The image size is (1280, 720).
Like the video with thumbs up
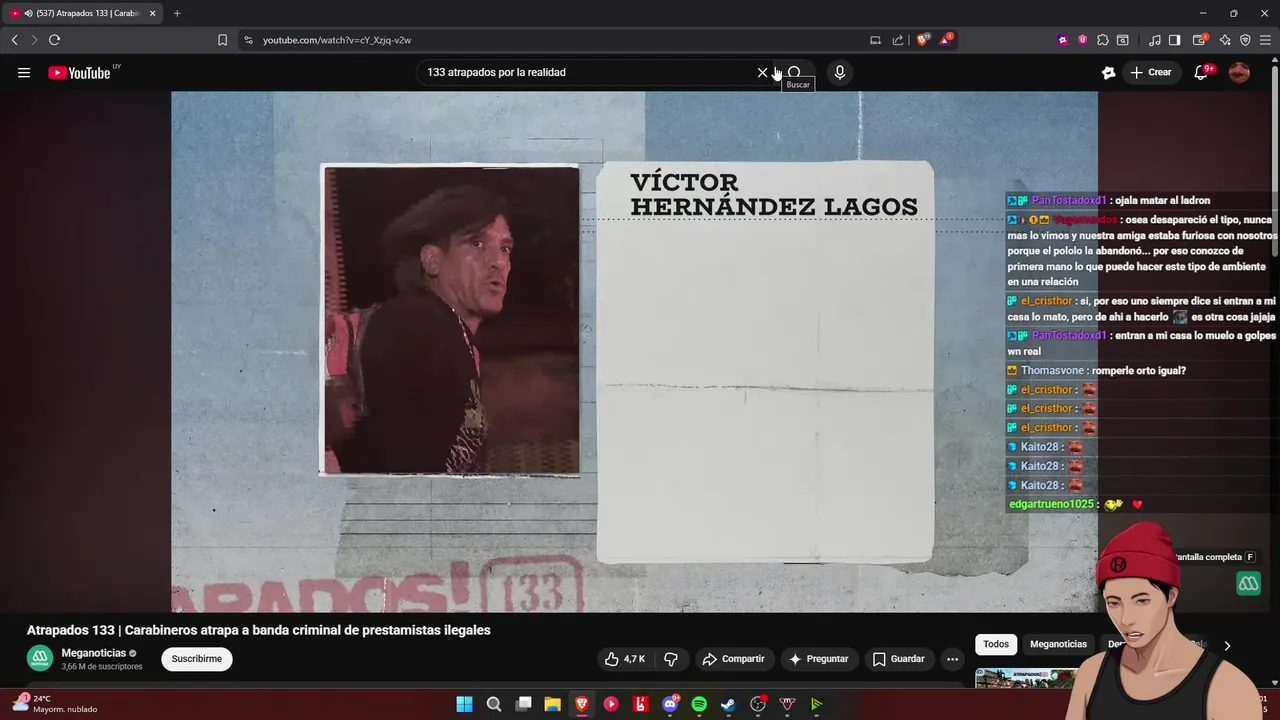pos(624,659)
